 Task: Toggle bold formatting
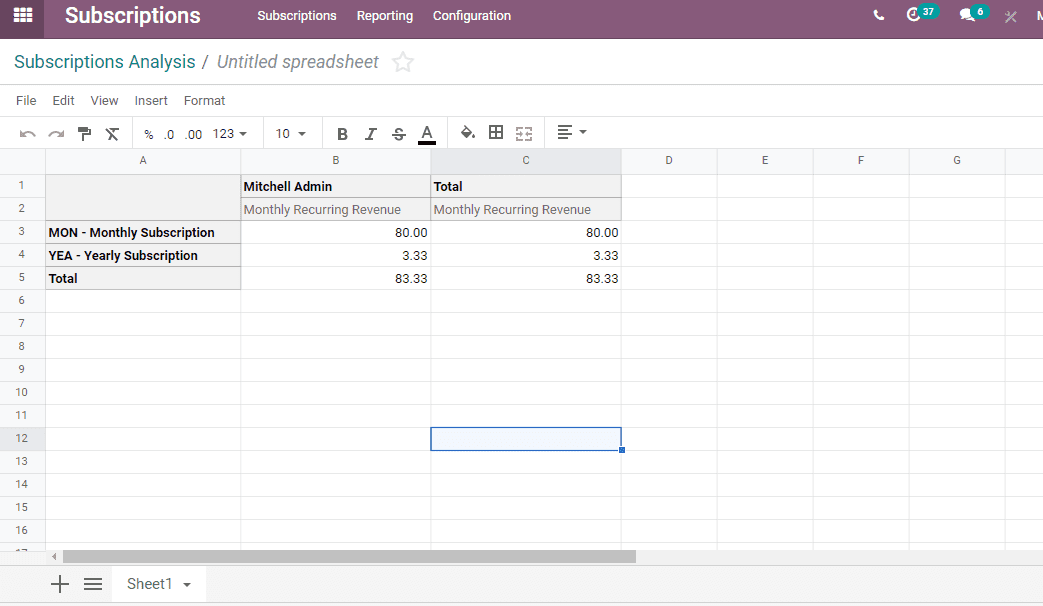point(343,132)
